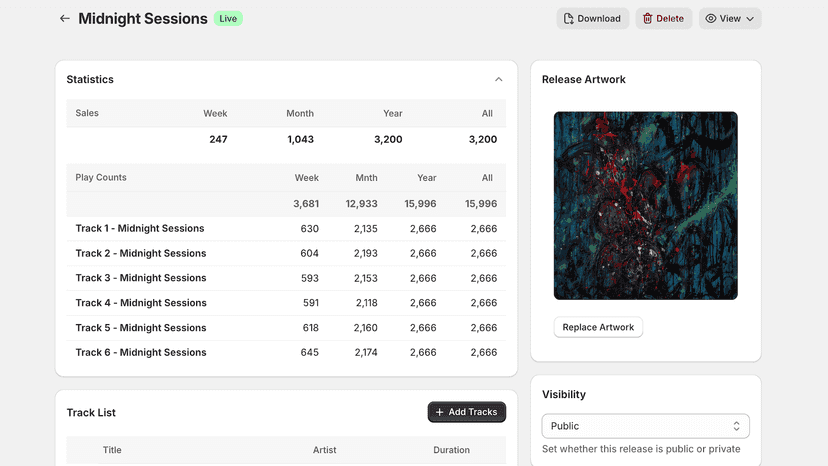The image size is (828, 466).
Task: Open the Public visibility dropdown
Action: point(645,426)
